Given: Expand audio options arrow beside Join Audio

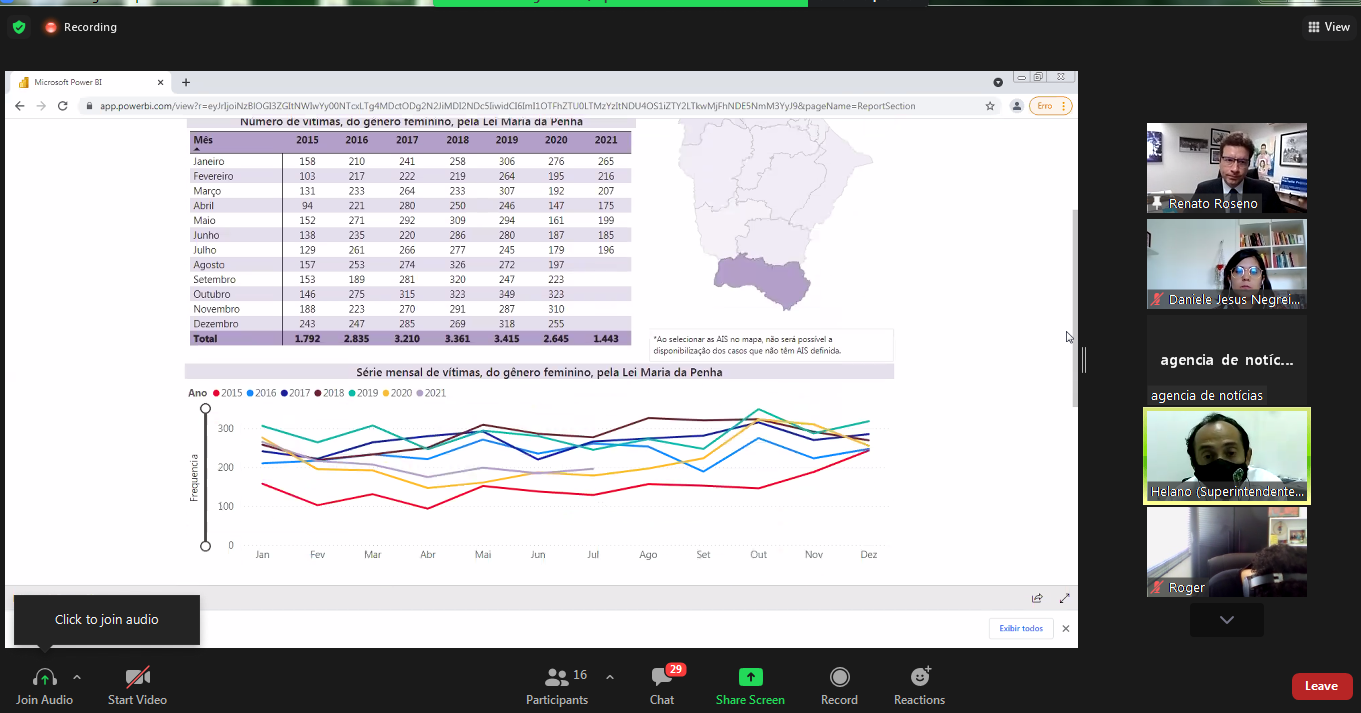Looking at the screenshot, I should pyautogui.click(x=77, y=677).
